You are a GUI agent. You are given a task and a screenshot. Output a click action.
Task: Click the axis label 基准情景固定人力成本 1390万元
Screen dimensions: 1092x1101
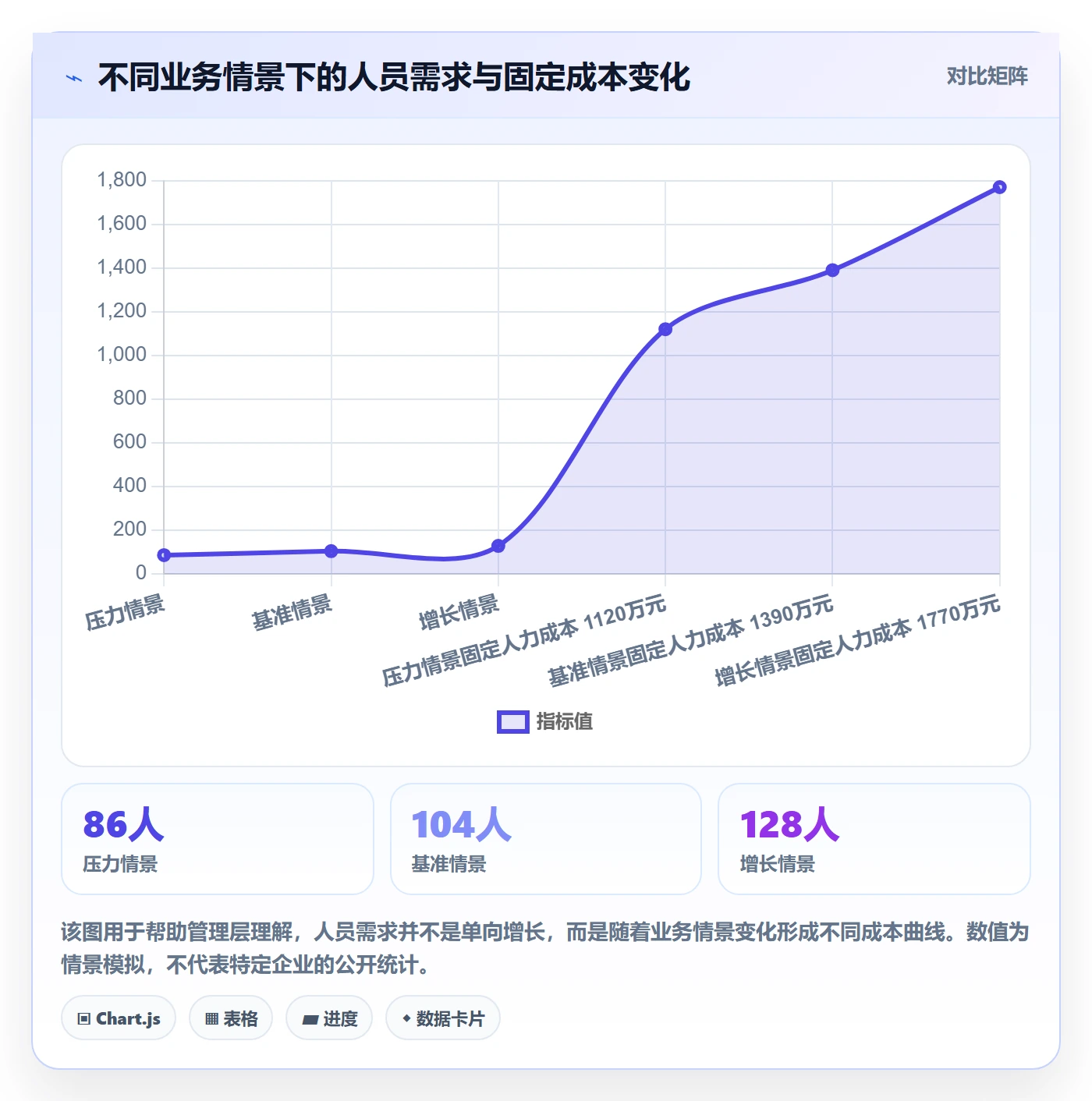click(691, 640)
